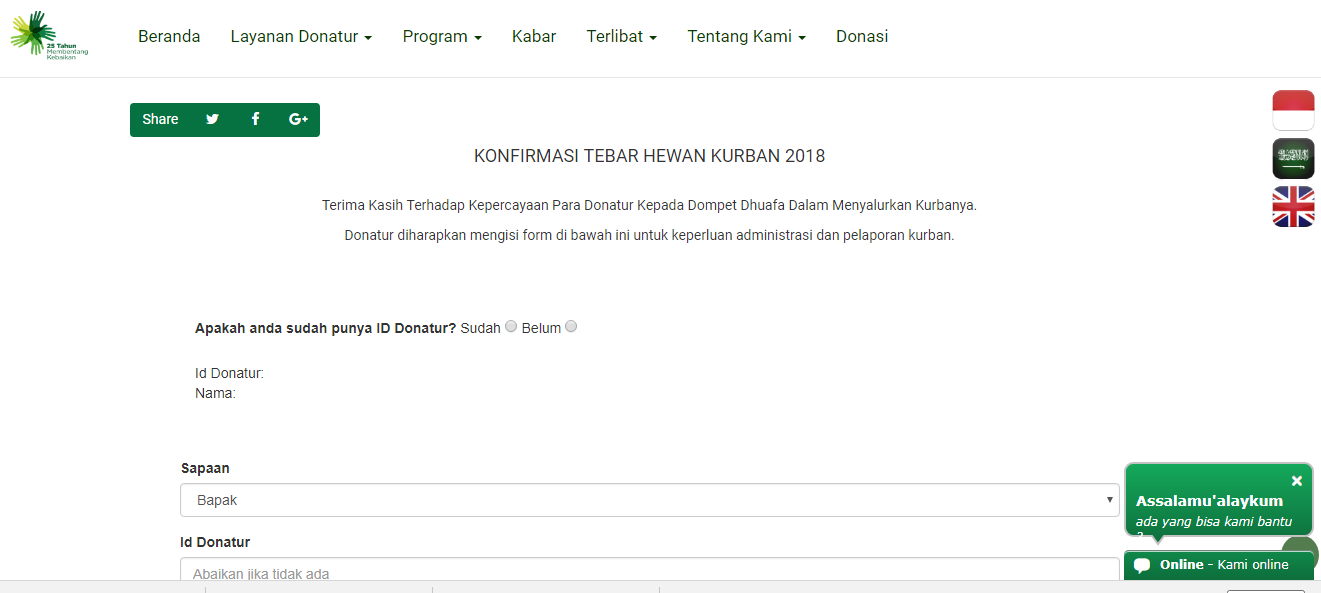
Task: Share the page on Google Plus
Action: tap(298, 119)
